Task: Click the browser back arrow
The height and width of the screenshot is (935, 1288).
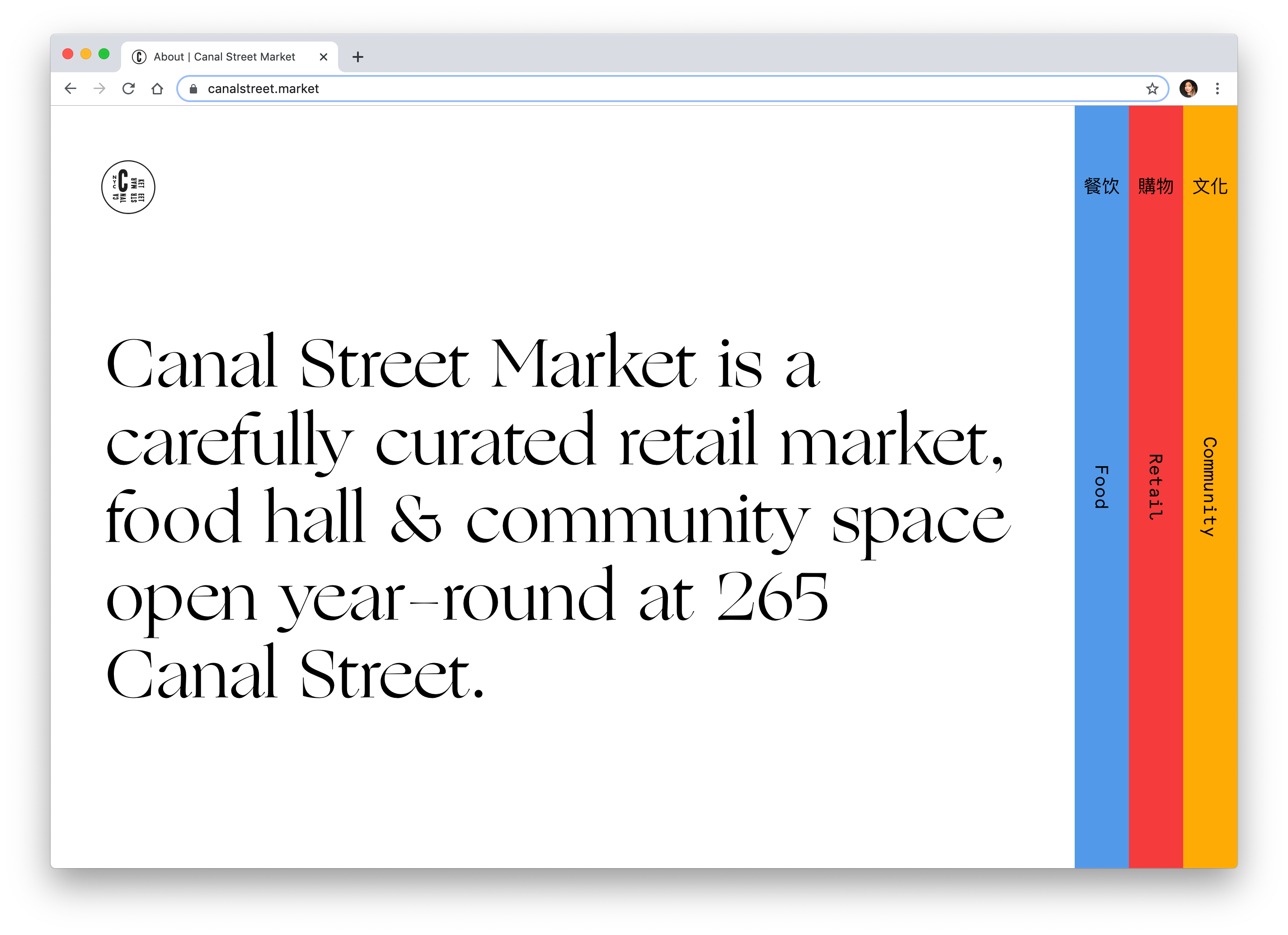Action: tap(70, 89)
